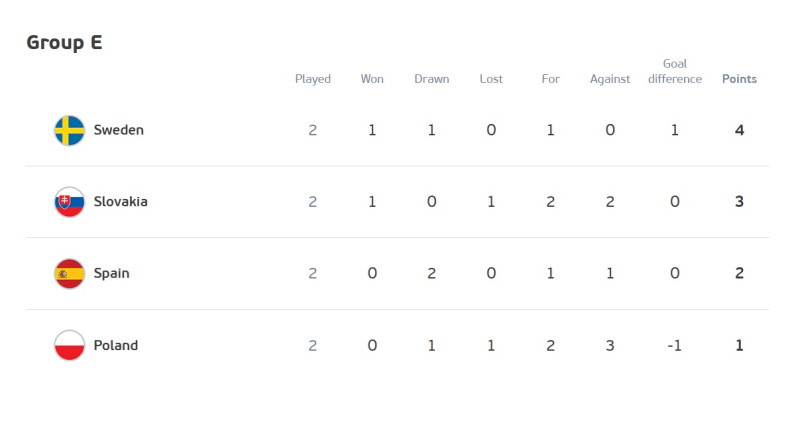Click Slovakia's points value 3
The width and height of the screenshot is (800, 428).
pyautogui.click(x=739, y=202)
